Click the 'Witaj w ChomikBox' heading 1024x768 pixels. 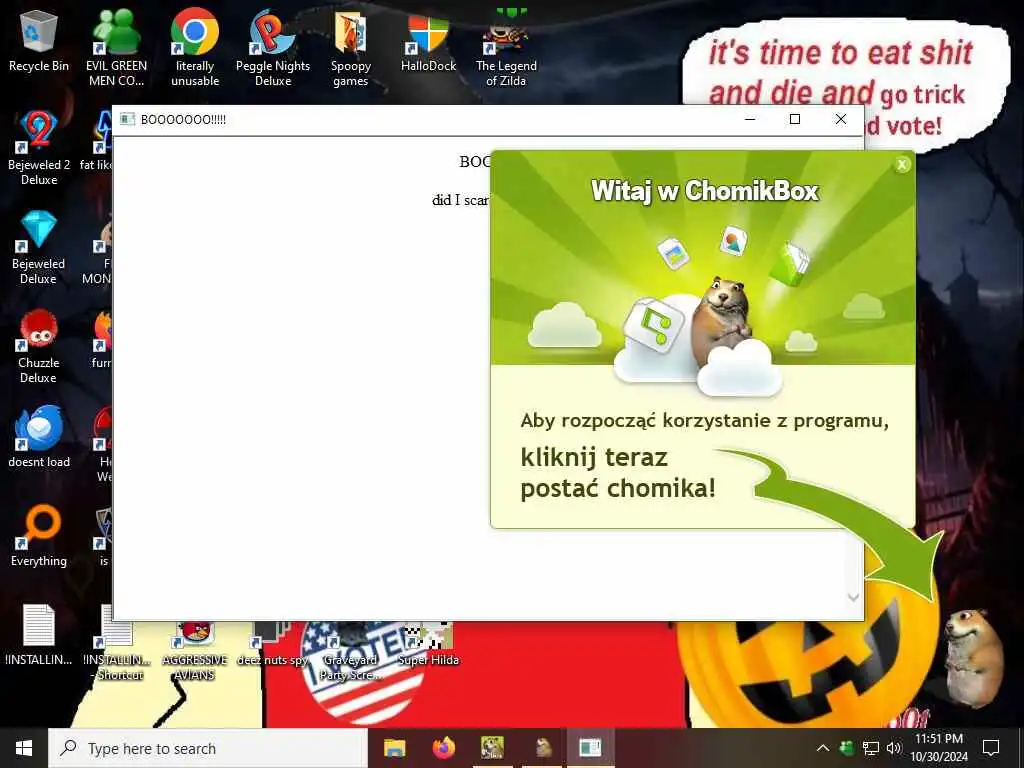point(705,191)
